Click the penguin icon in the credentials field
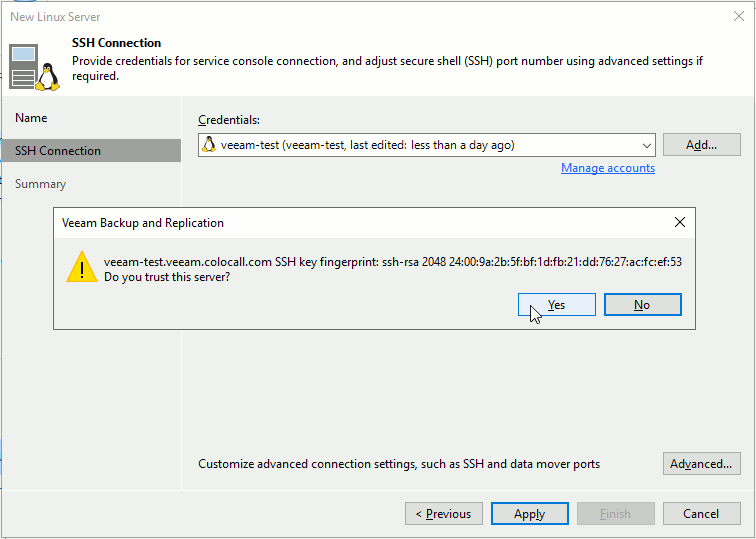Screen dimensions: 756x539 [x=209, y=145]
